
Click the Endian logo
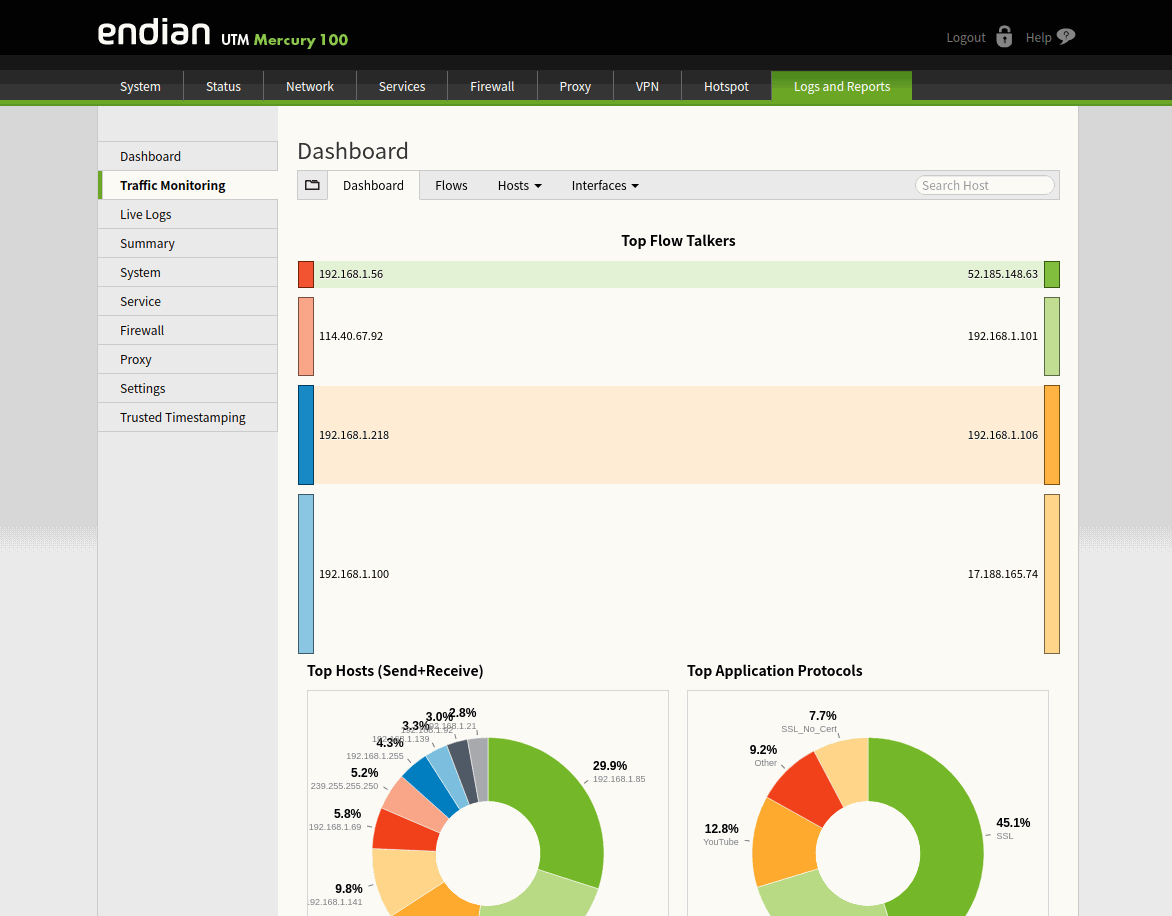click(x=154, y=33)
